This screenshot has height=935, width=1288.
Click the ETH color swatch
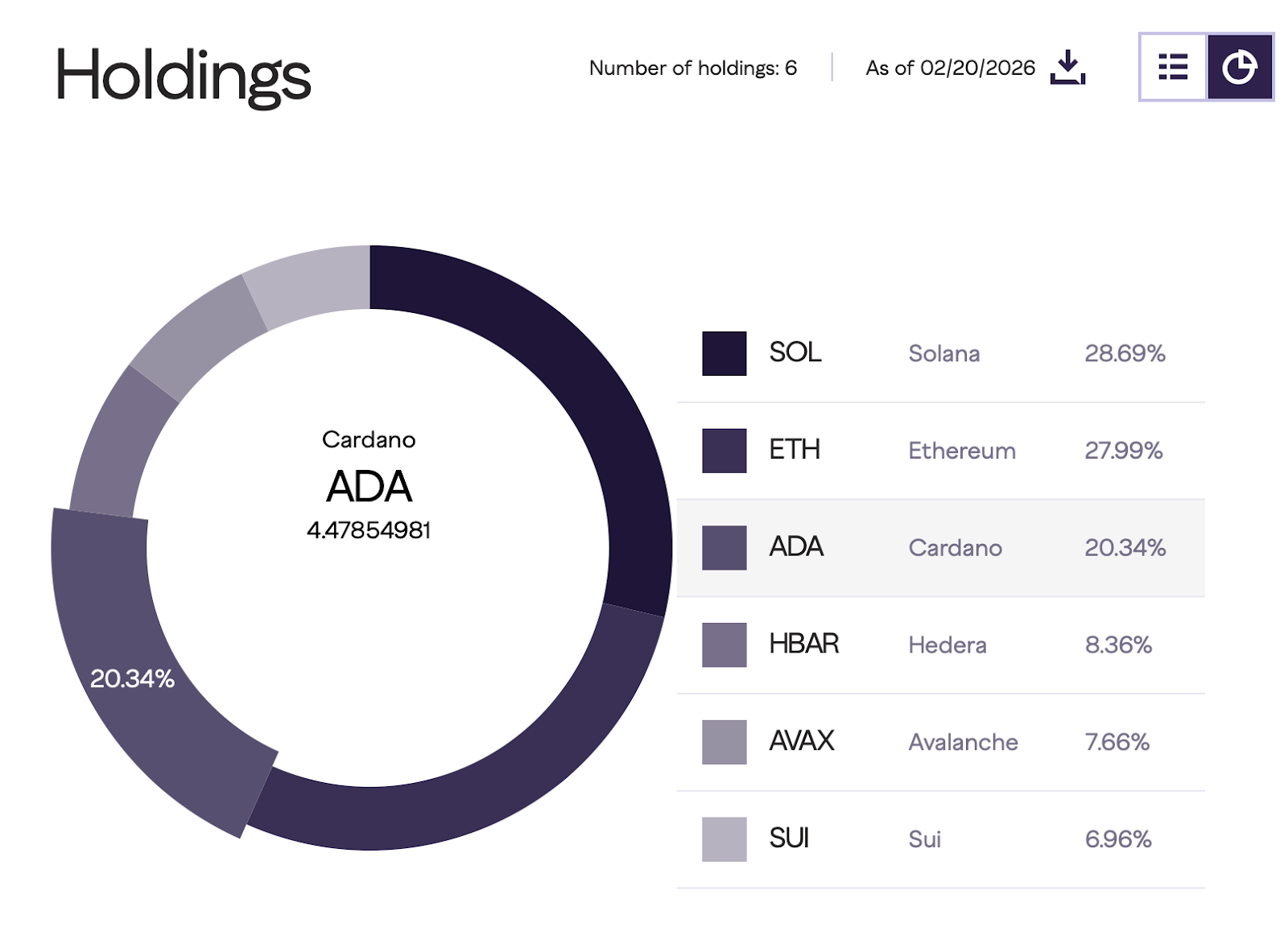coord(724,451)
